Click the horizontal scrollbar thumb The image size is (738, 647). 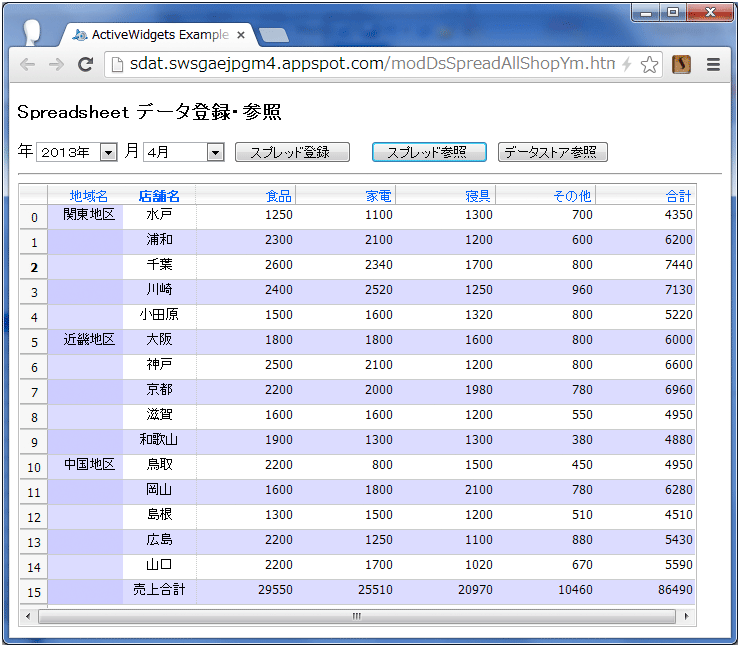click(x=357, y=616)
